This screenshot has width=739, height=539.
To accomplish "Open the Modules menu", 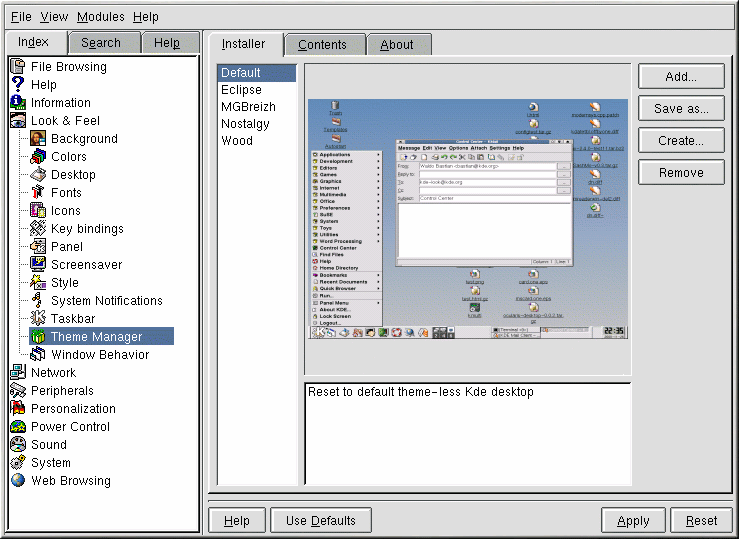I will pos(100,17).
